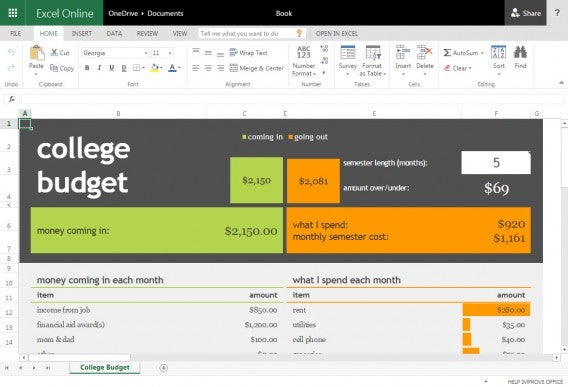Go to first sheet navigation arrow
The image size is (568, 387).
[x=7, y=368]
